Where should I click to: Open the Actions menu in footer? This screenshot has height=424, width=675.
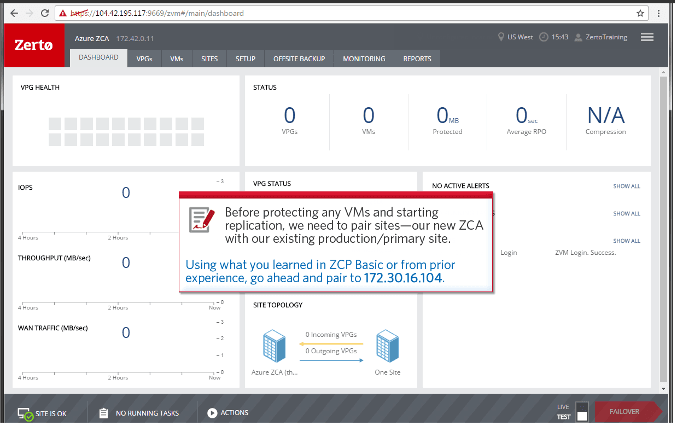tap(228, 413)
